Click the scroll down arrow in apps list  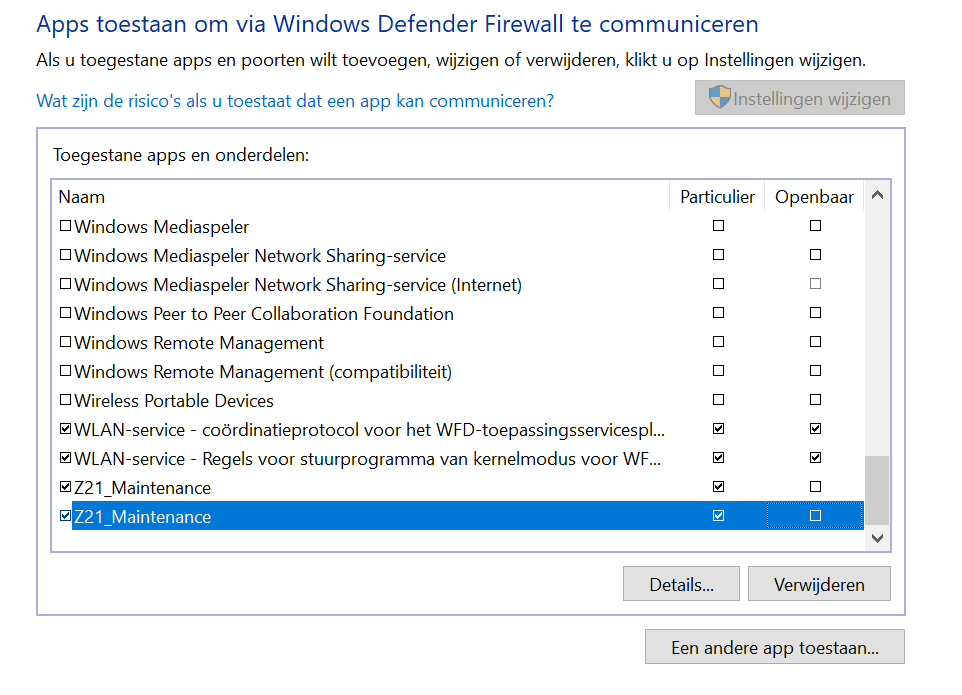click(x=877, y=538)
